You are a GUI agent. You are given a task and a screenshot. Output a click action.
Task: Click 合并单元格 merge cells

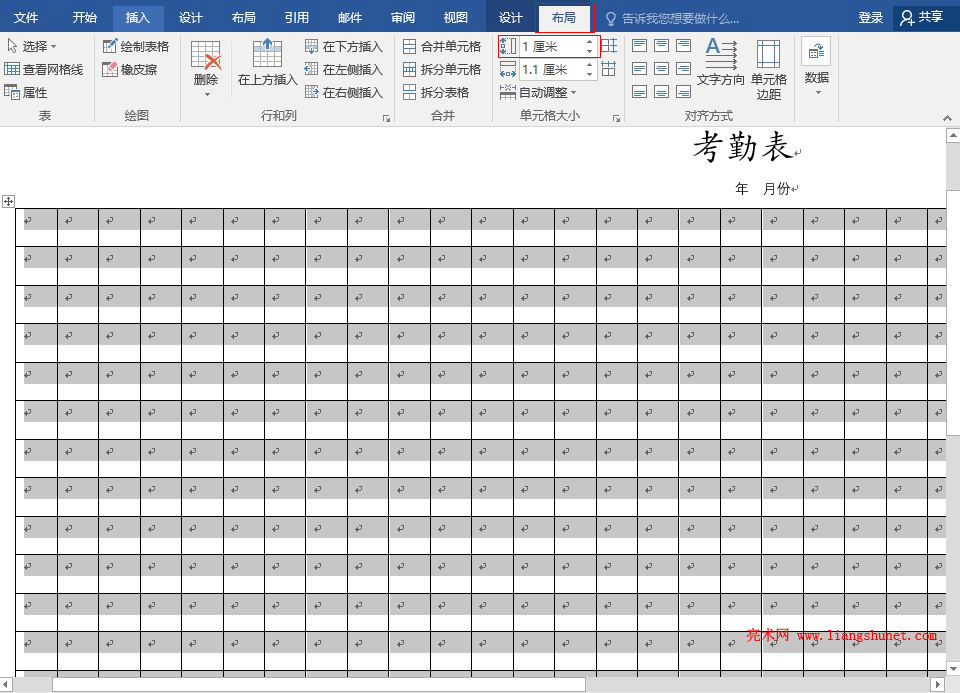442,46
